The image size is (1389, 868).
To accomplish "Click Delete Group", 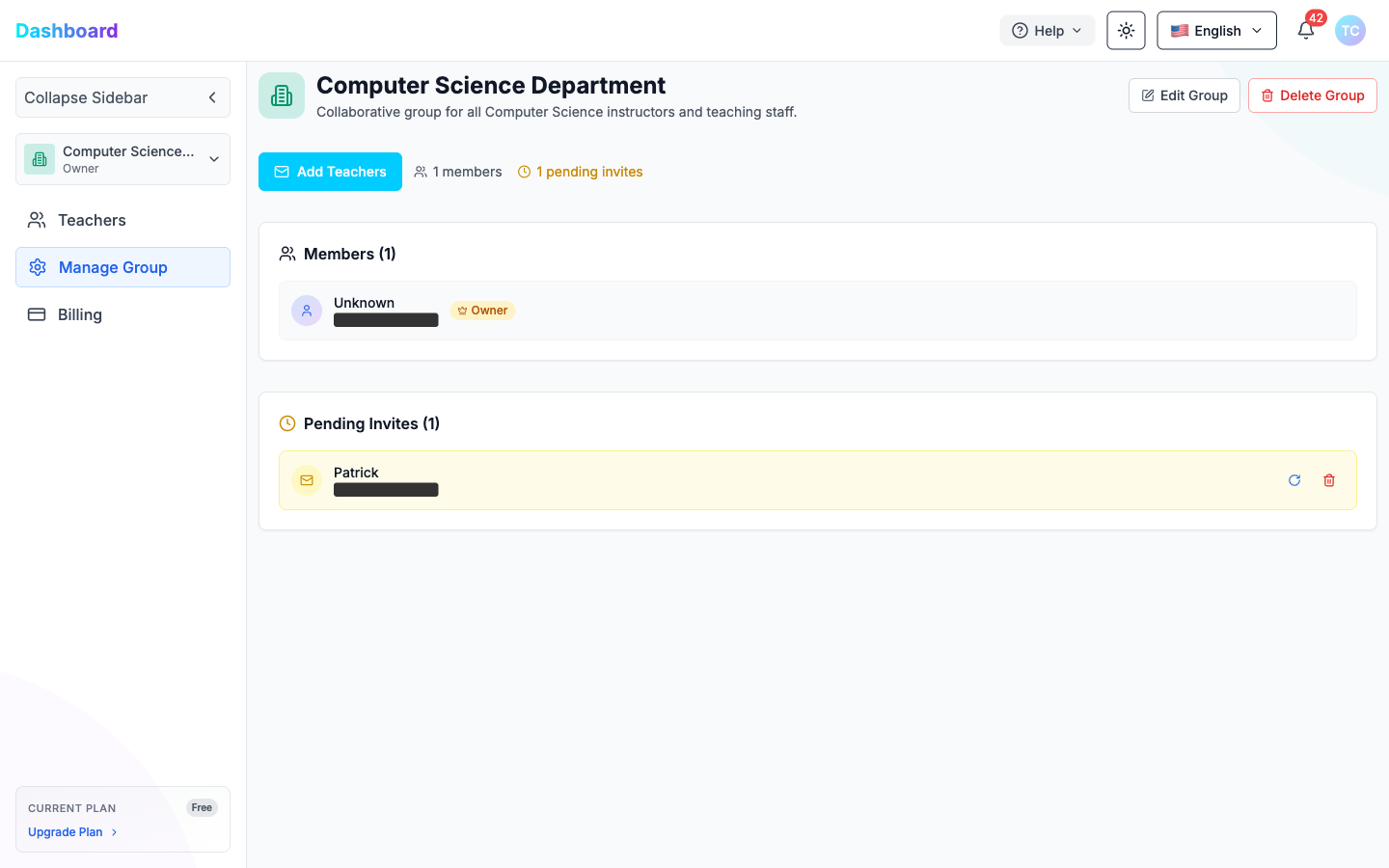I will [x=1312, y=95].
